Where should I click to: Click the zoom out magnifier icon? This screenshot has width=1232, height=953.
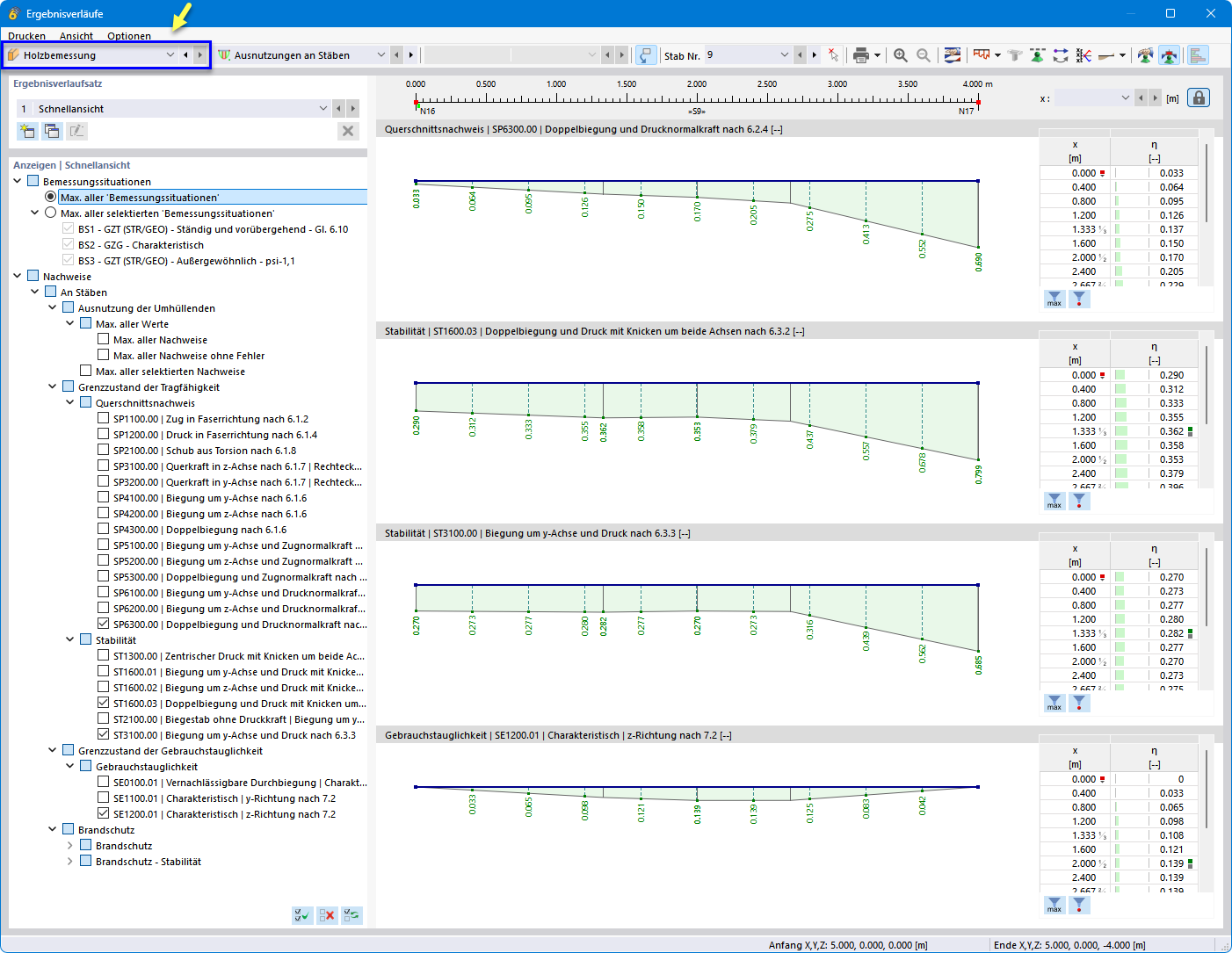point(924,55)
